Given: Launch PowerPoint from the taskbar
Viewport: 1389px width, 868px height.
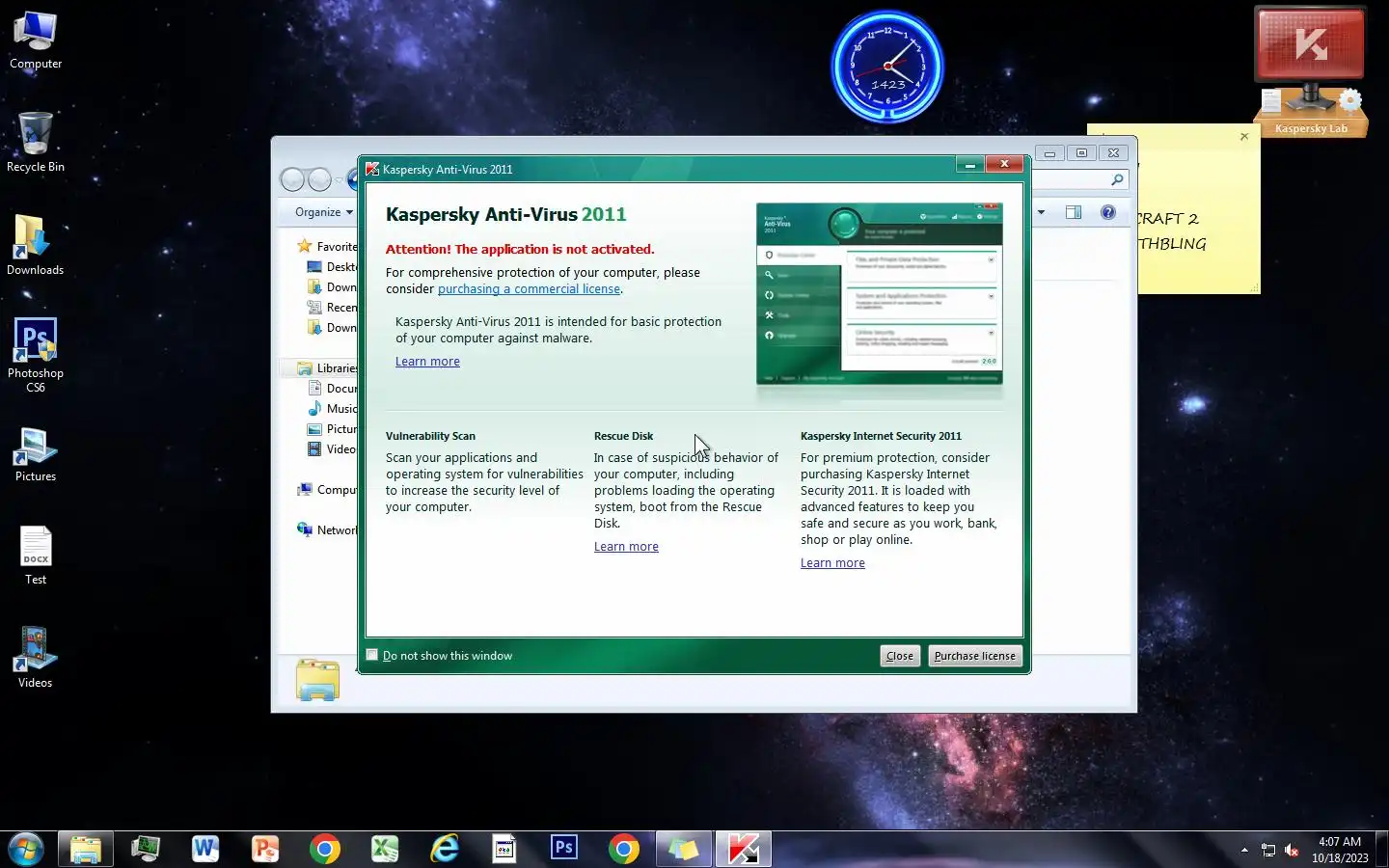Looking at the screenshot, I should point(265,850).
